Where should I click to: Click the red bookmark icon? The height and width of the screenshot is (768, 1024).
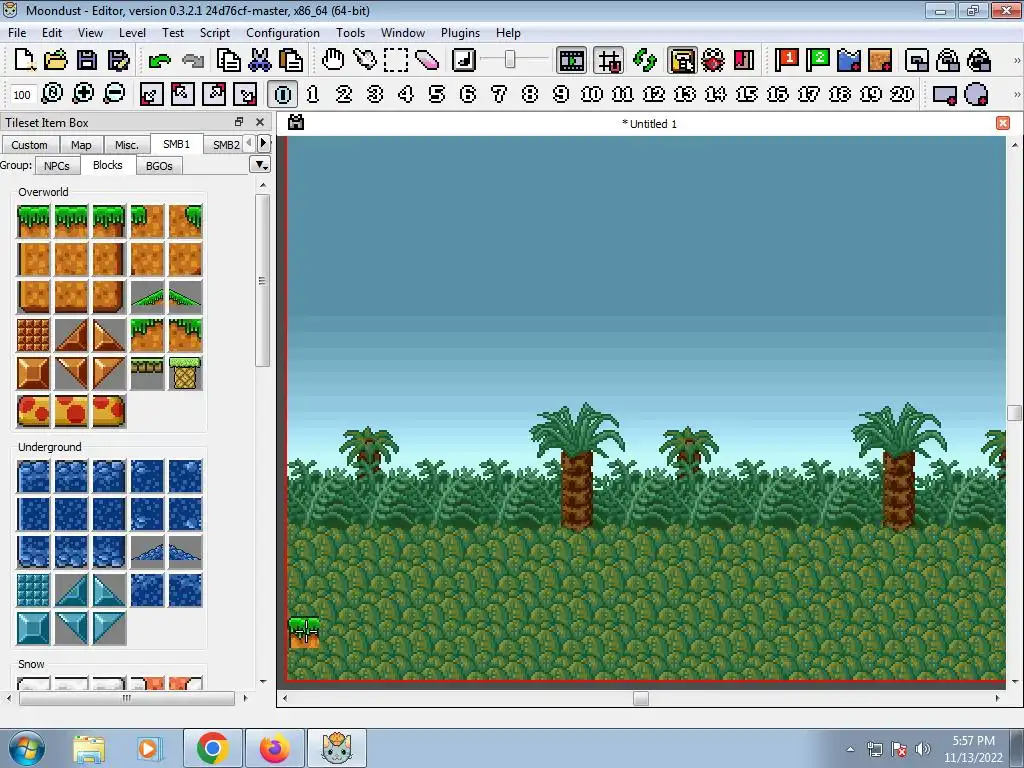[744, 60]
